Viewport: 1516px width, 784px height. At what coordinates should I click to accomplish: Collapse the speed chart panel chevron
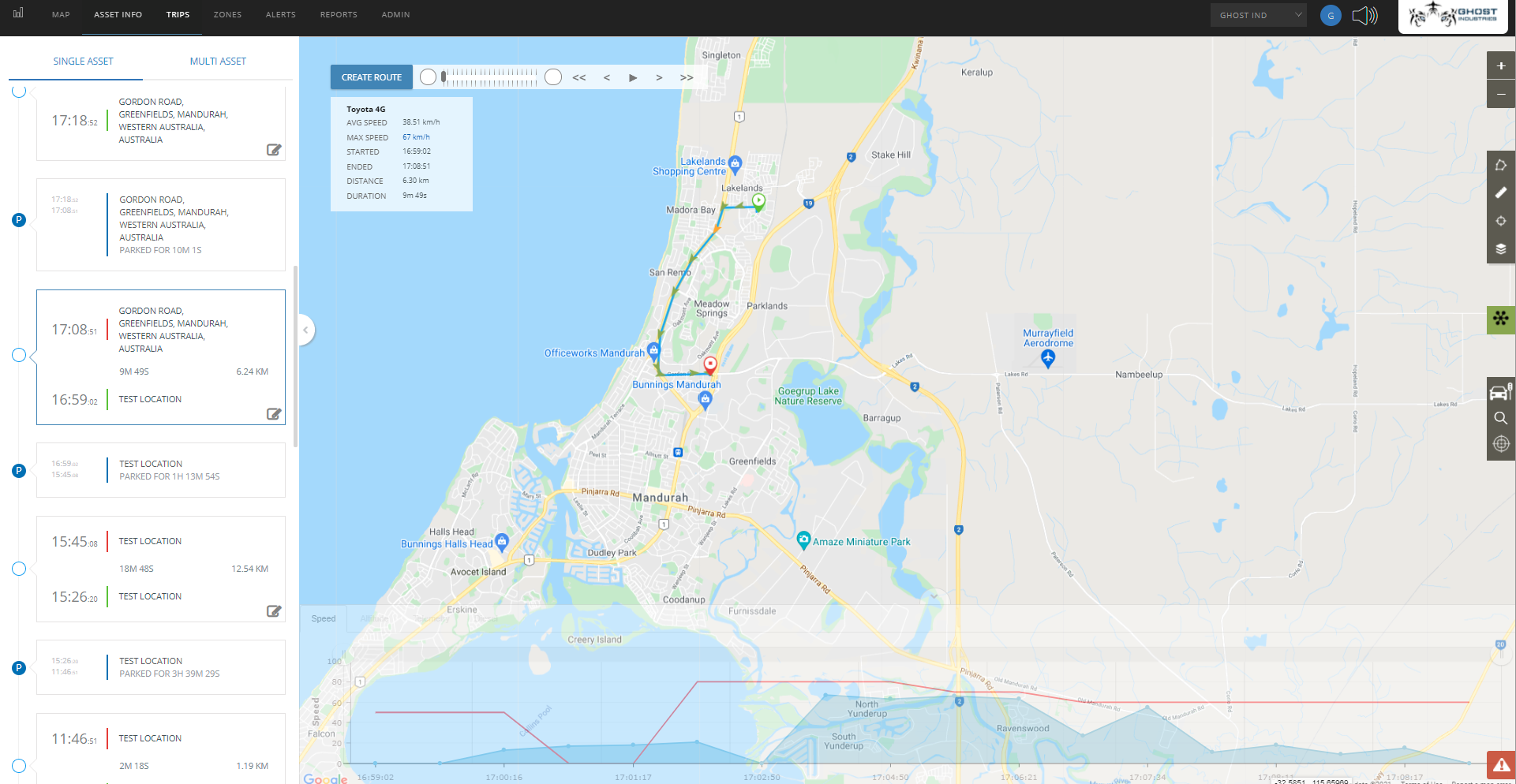point(934,595)
